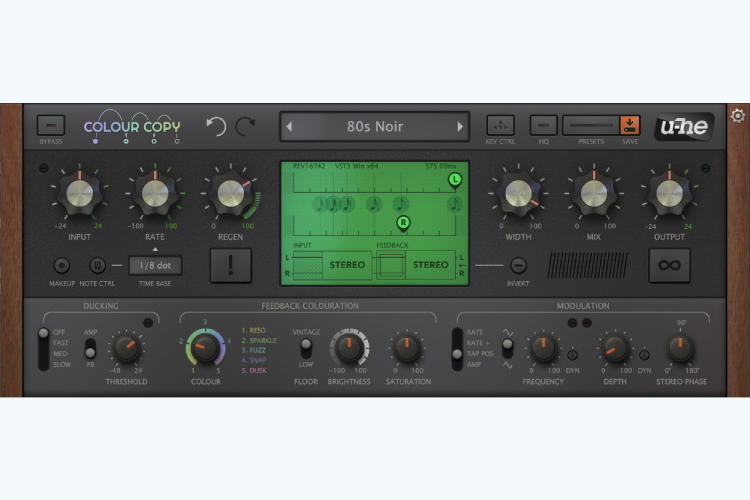Screen dimensions: 750x500
Task: Open settings with the gear icon
Action: 738,115
